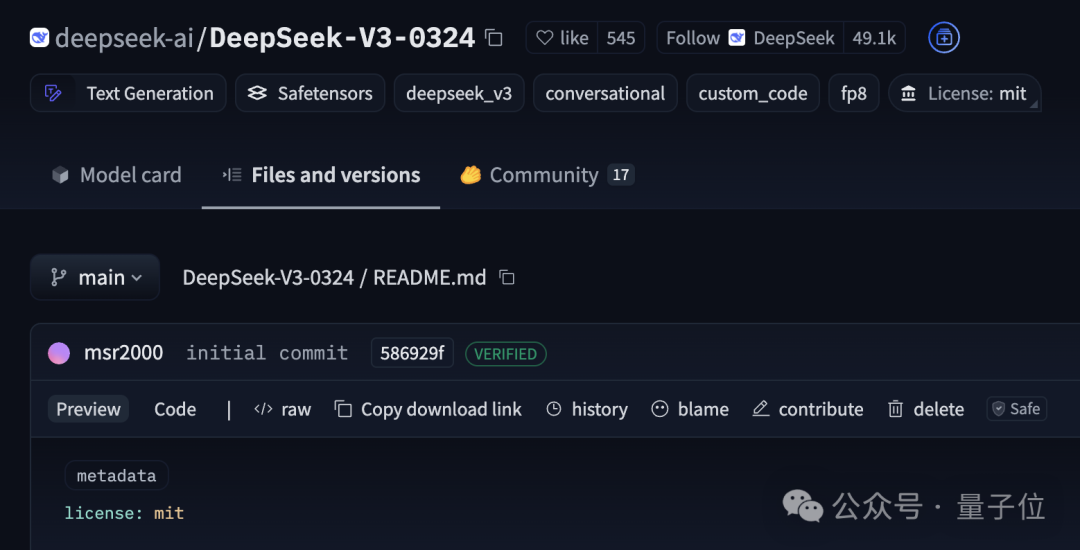Open commit 586929f

[x=412, y=353]
